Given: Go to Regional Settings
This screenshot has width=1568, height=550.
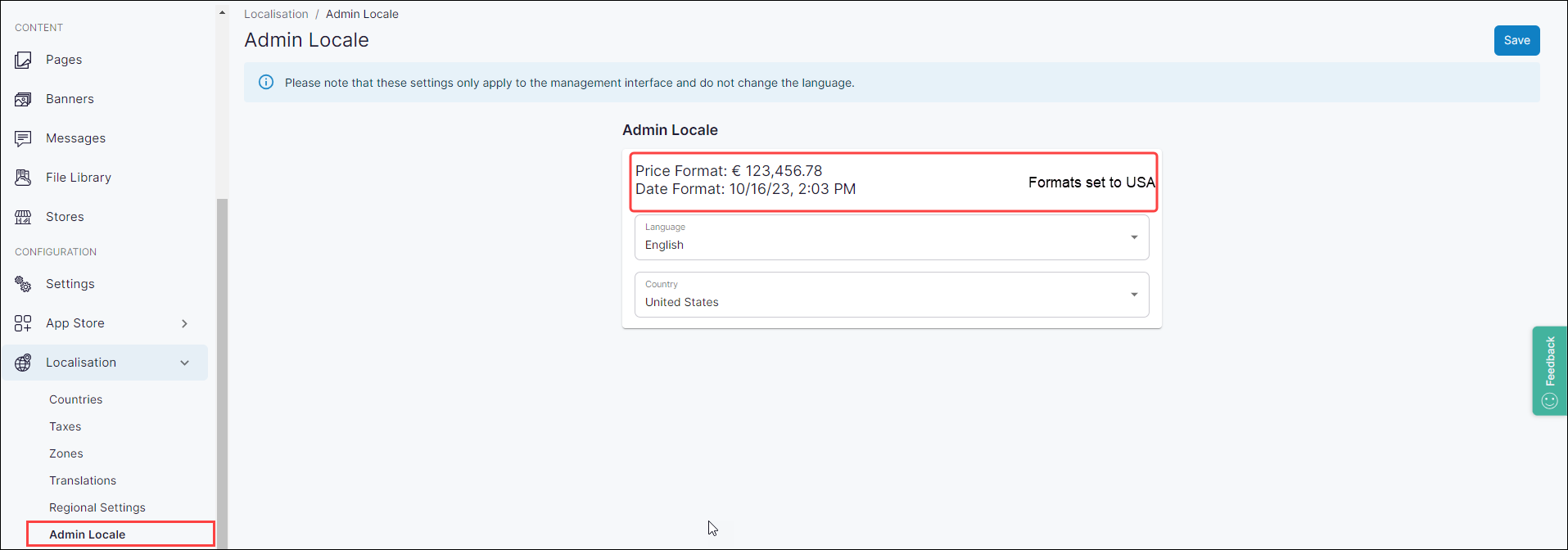Looking at the screenshot, I should pos(97,507).
